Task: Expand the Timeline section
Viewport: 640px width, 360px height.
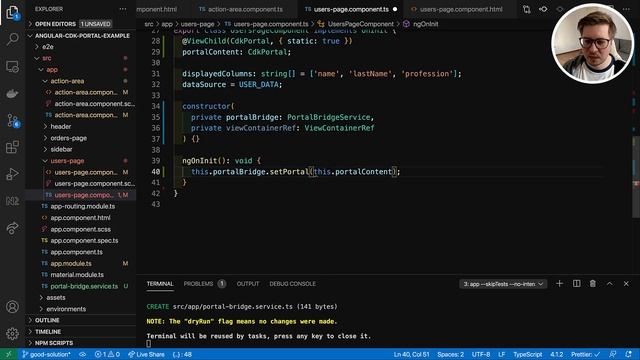Action: click(81, 332)
